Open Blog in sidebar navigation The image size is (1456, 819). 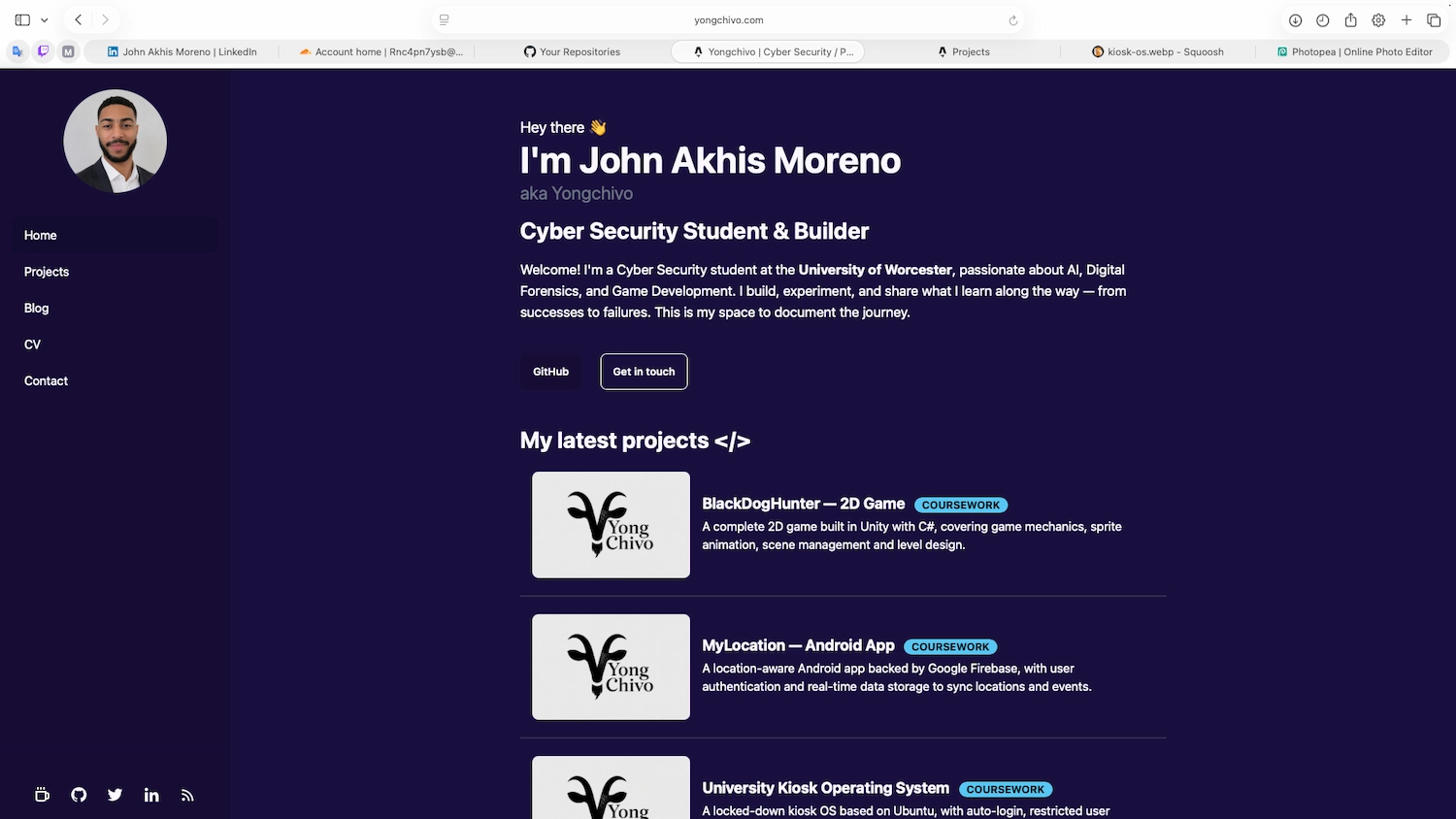tap(115, 308)
